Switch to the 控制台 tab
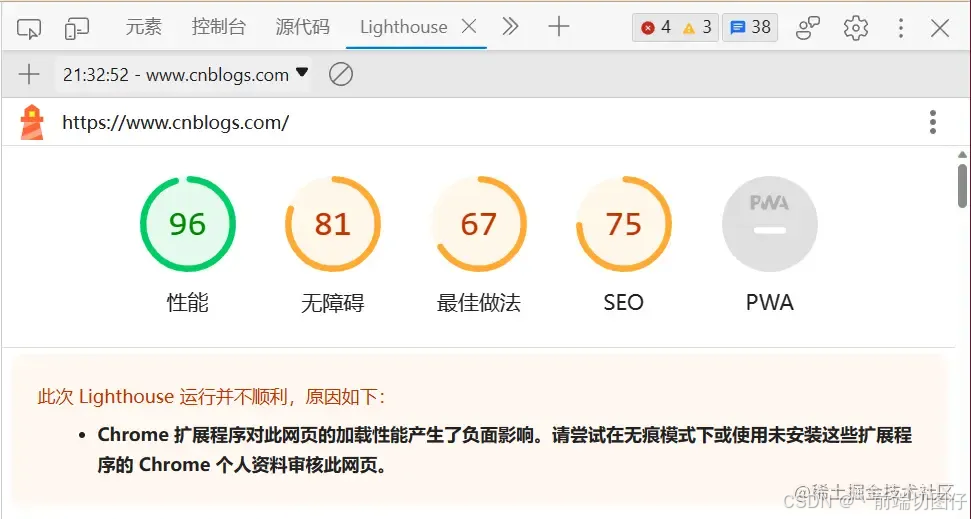This screenshot has height=519, width=971. [219, 27]
